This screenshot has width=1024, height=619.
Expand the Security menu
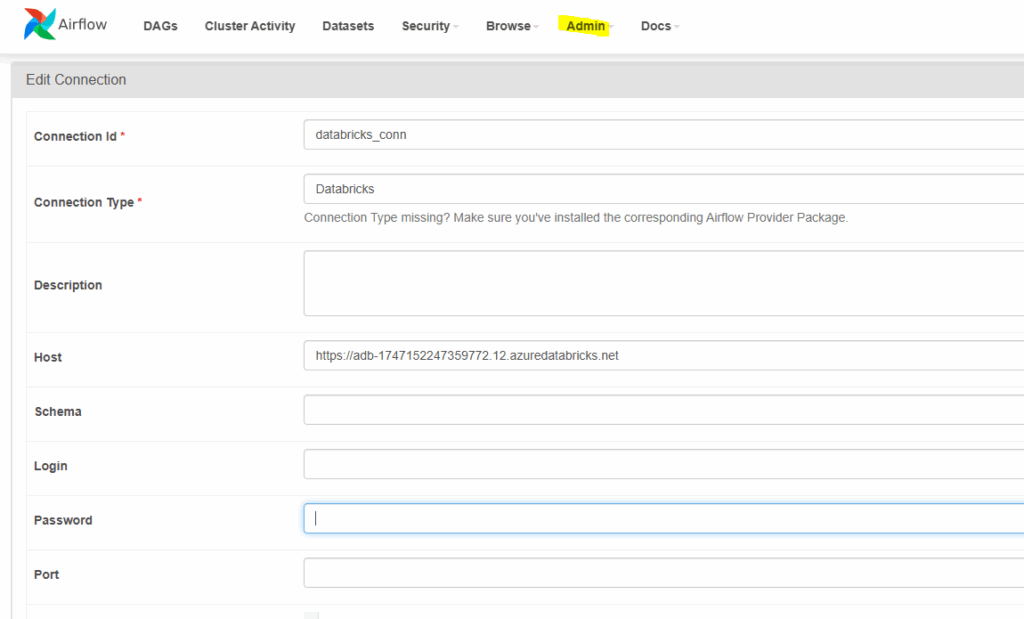tap(430, 26)
